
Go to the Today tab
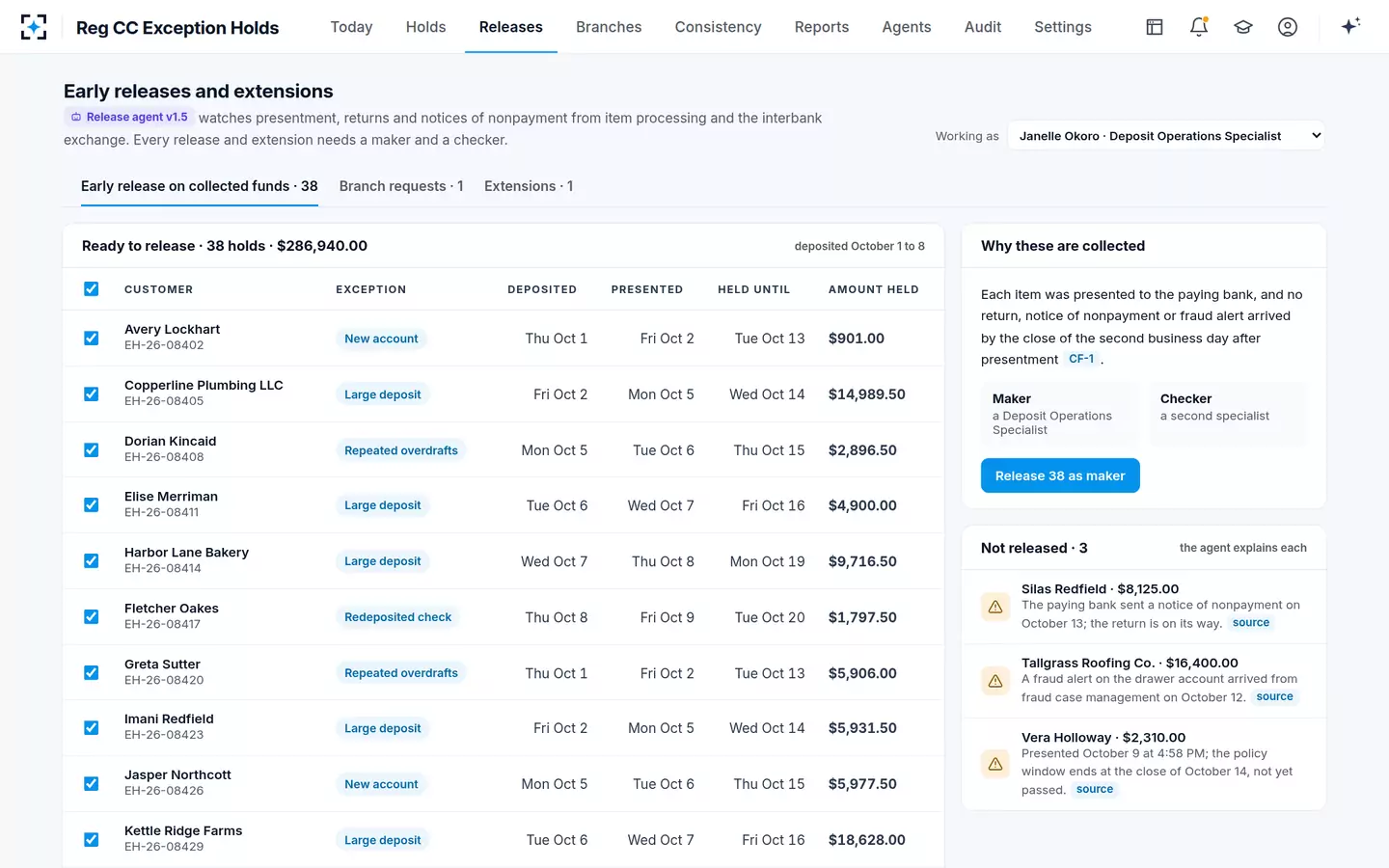click(351, 27)
